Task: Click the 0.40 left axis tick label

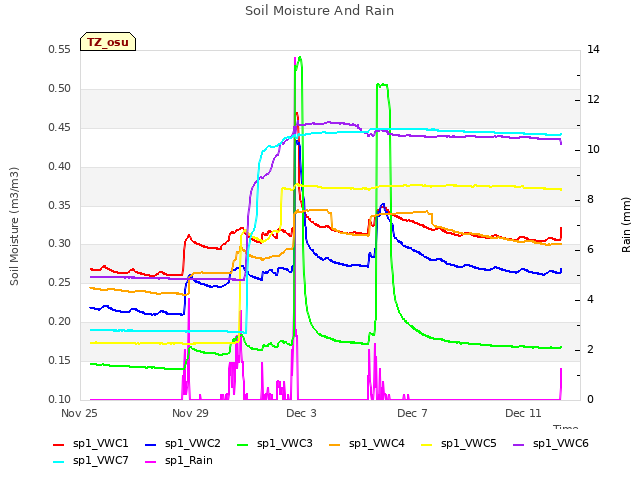Action: [x=59, y=166]
